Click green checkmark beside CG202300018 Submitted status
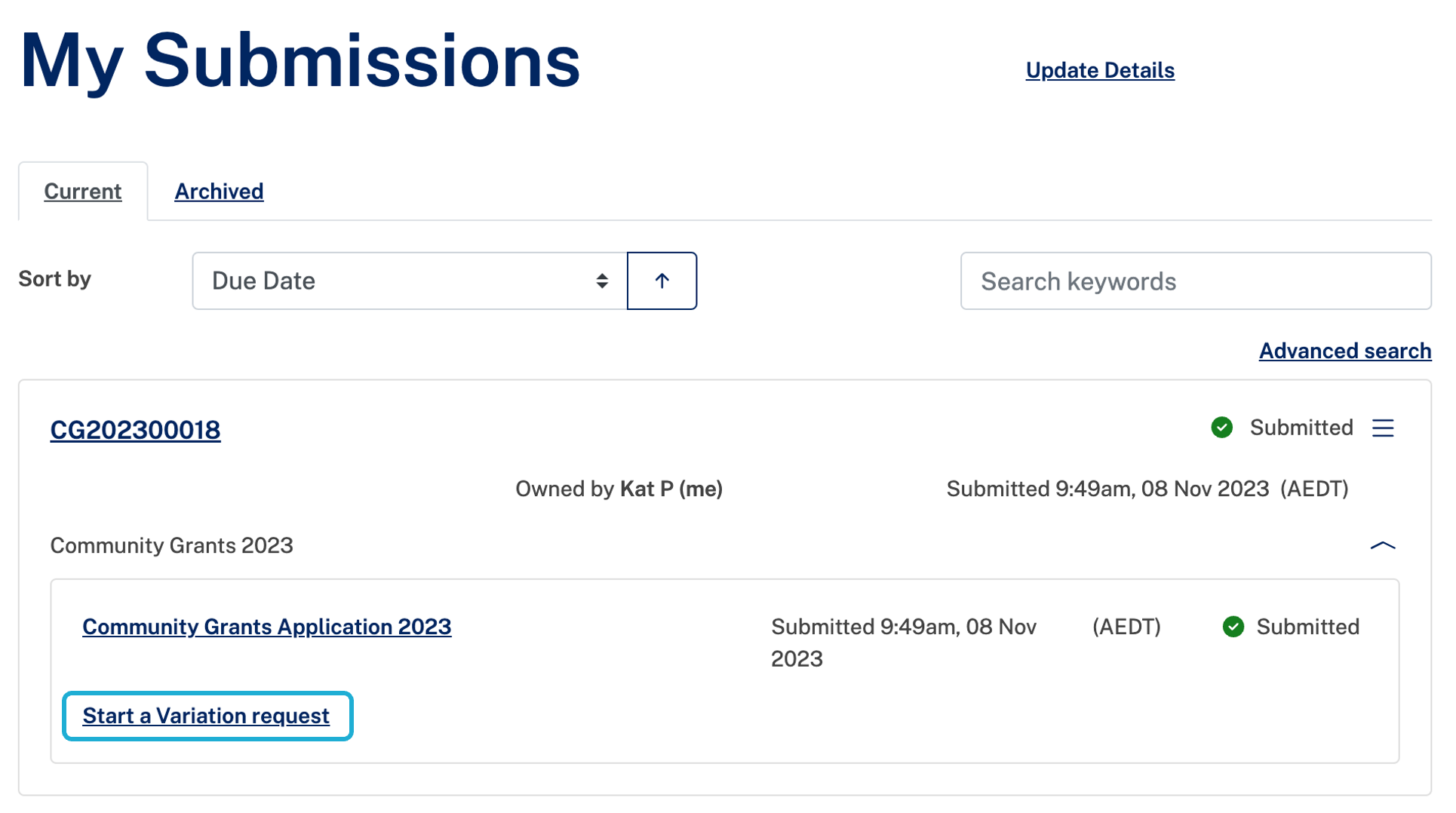 [x=1221, y=428]
